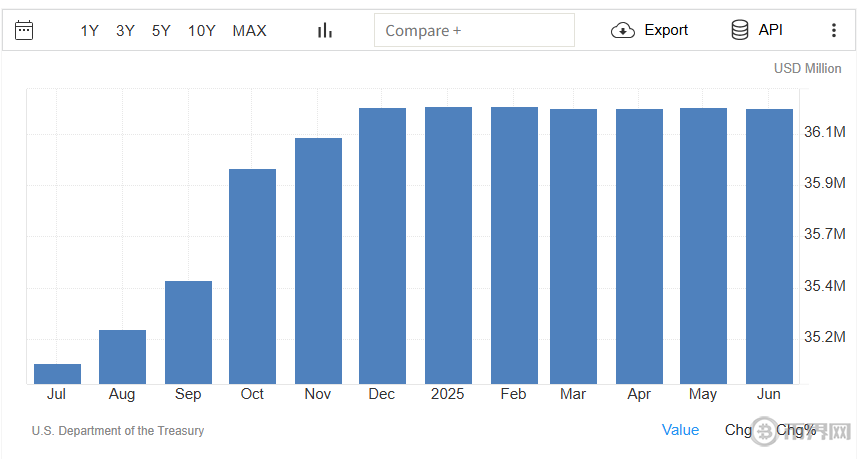Switch to Chg display mode
Screen dimensions: 862x459
[738, 430]
